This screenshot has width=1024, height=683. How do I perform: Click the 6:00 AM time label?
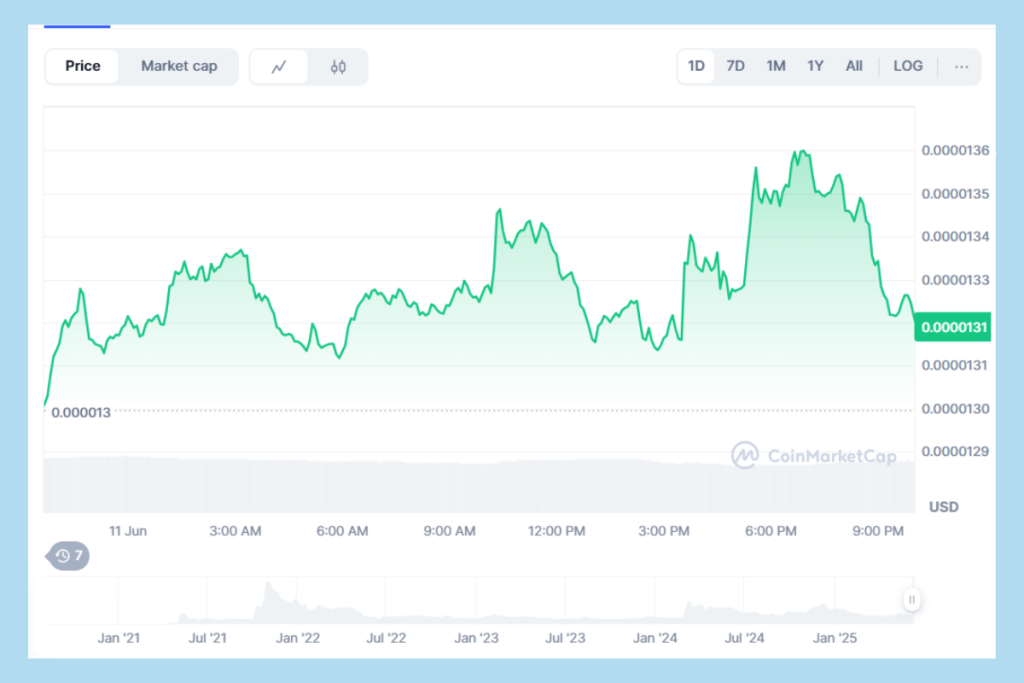[342, 531]
